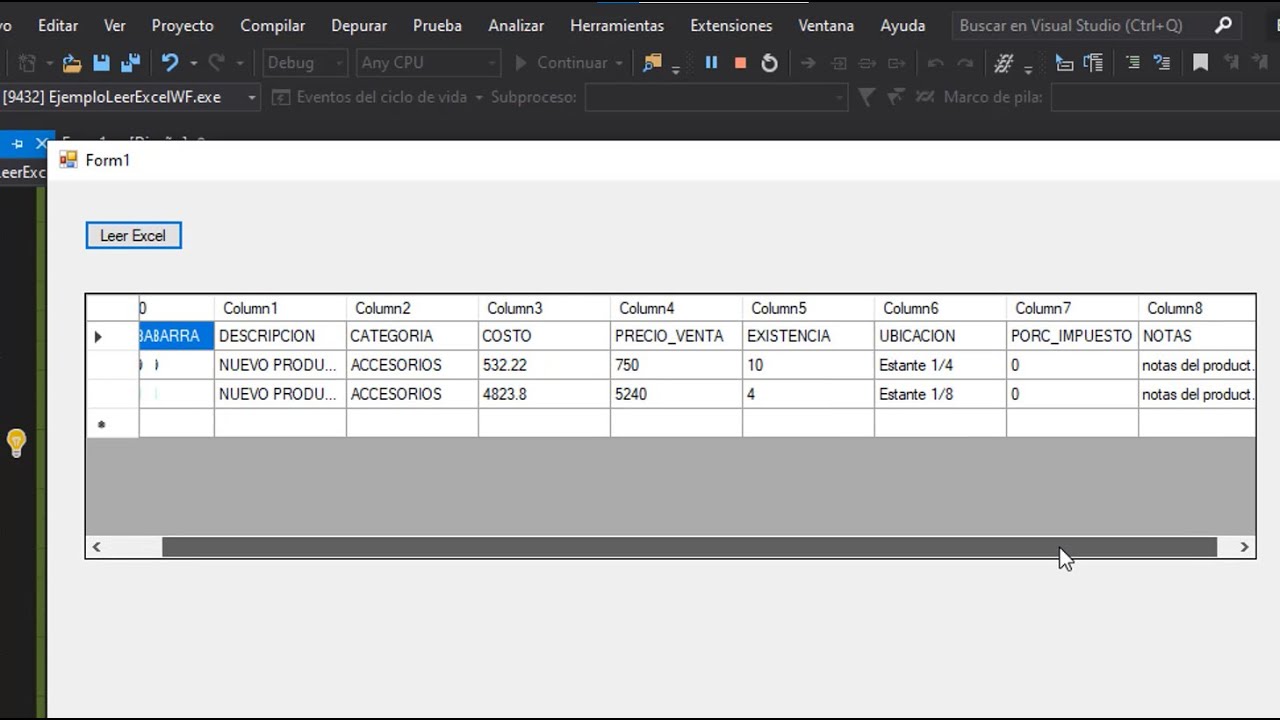Click the pin icon on document tab

pyautogui.click(x=17, y=144)
